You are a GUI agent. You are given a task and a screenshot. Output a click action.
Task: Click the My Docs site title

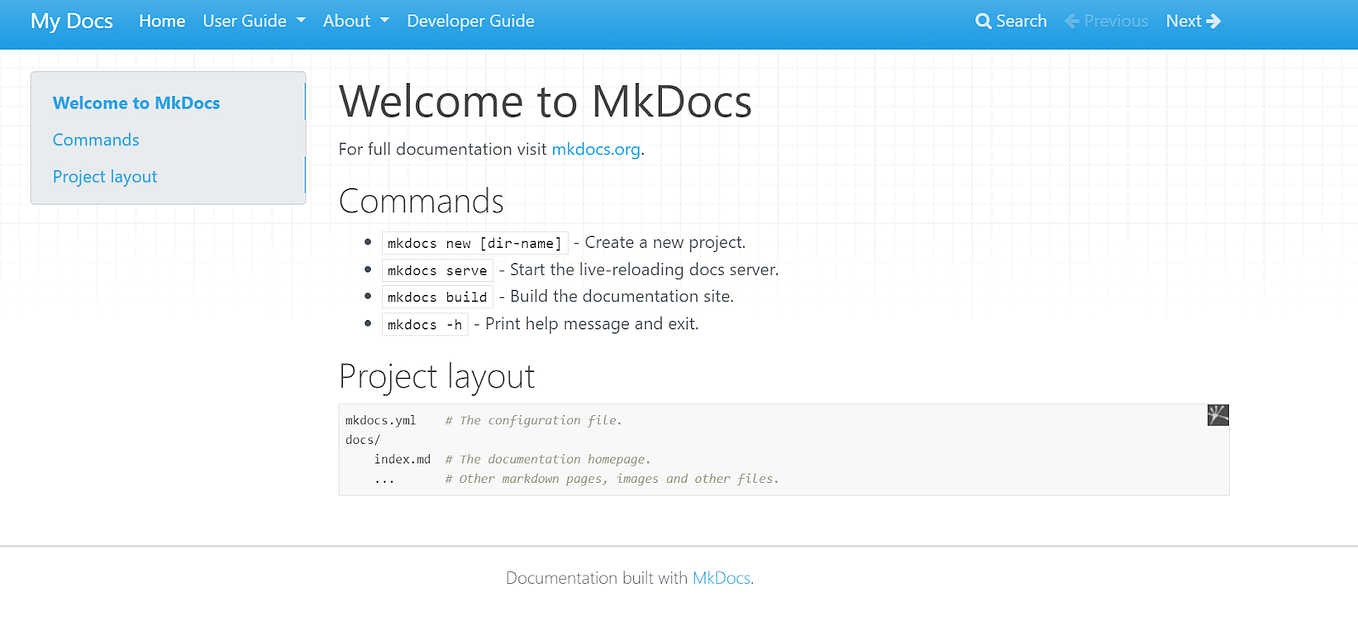71,20
